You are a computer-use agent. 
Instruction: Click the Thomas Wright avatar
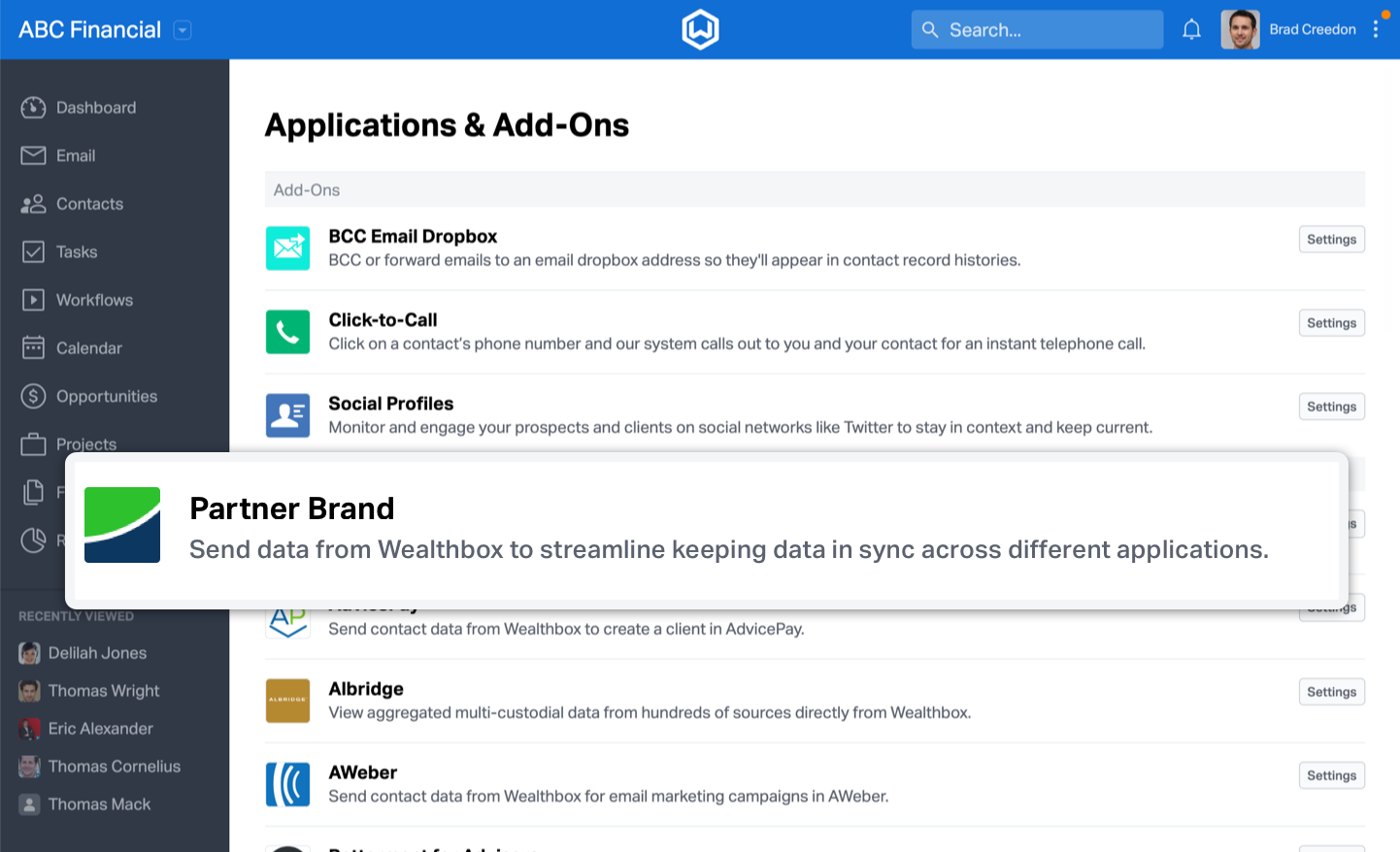(29, 691)
